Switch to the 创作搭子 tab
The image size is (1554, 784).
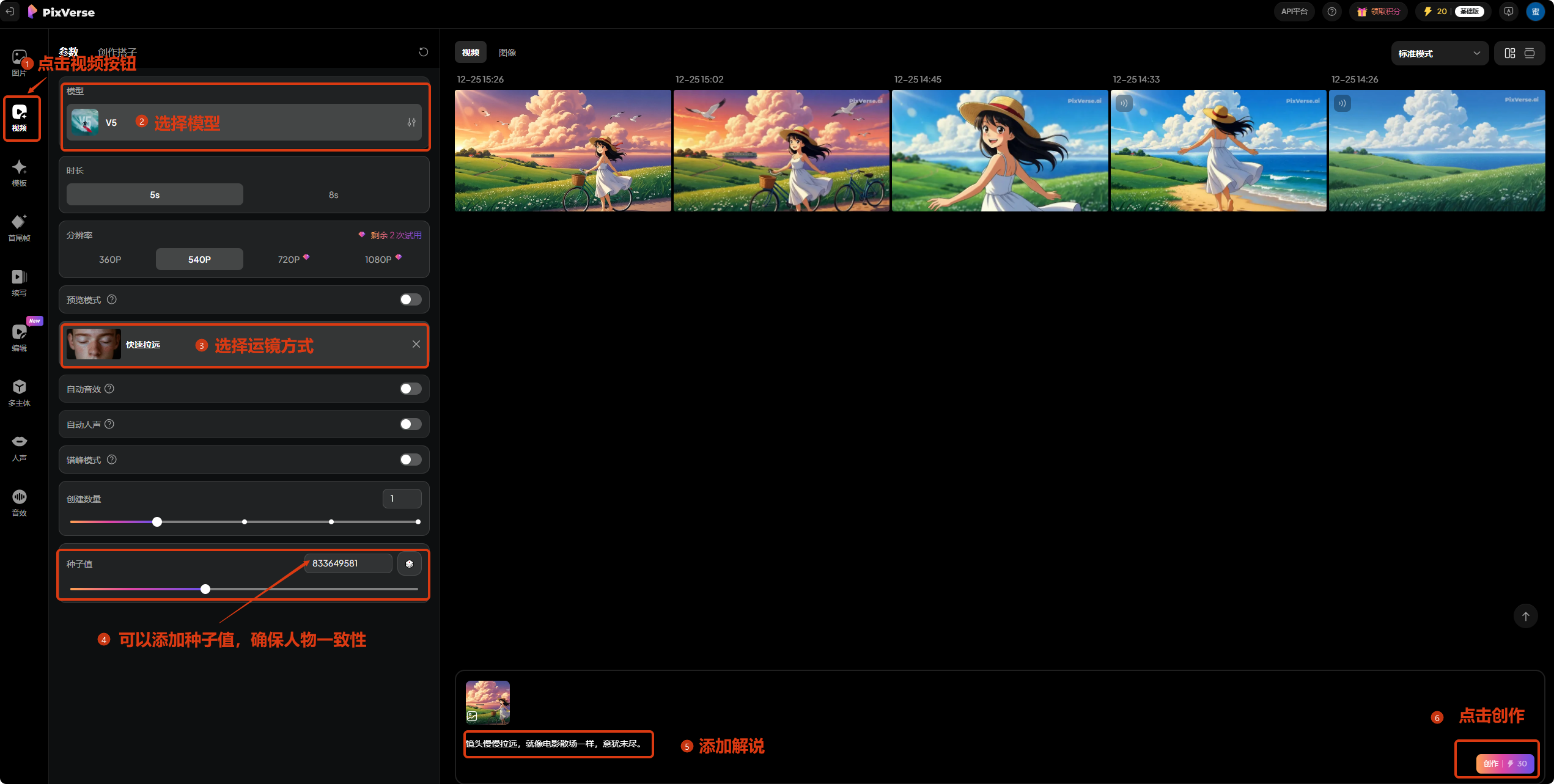click(117, 52)
